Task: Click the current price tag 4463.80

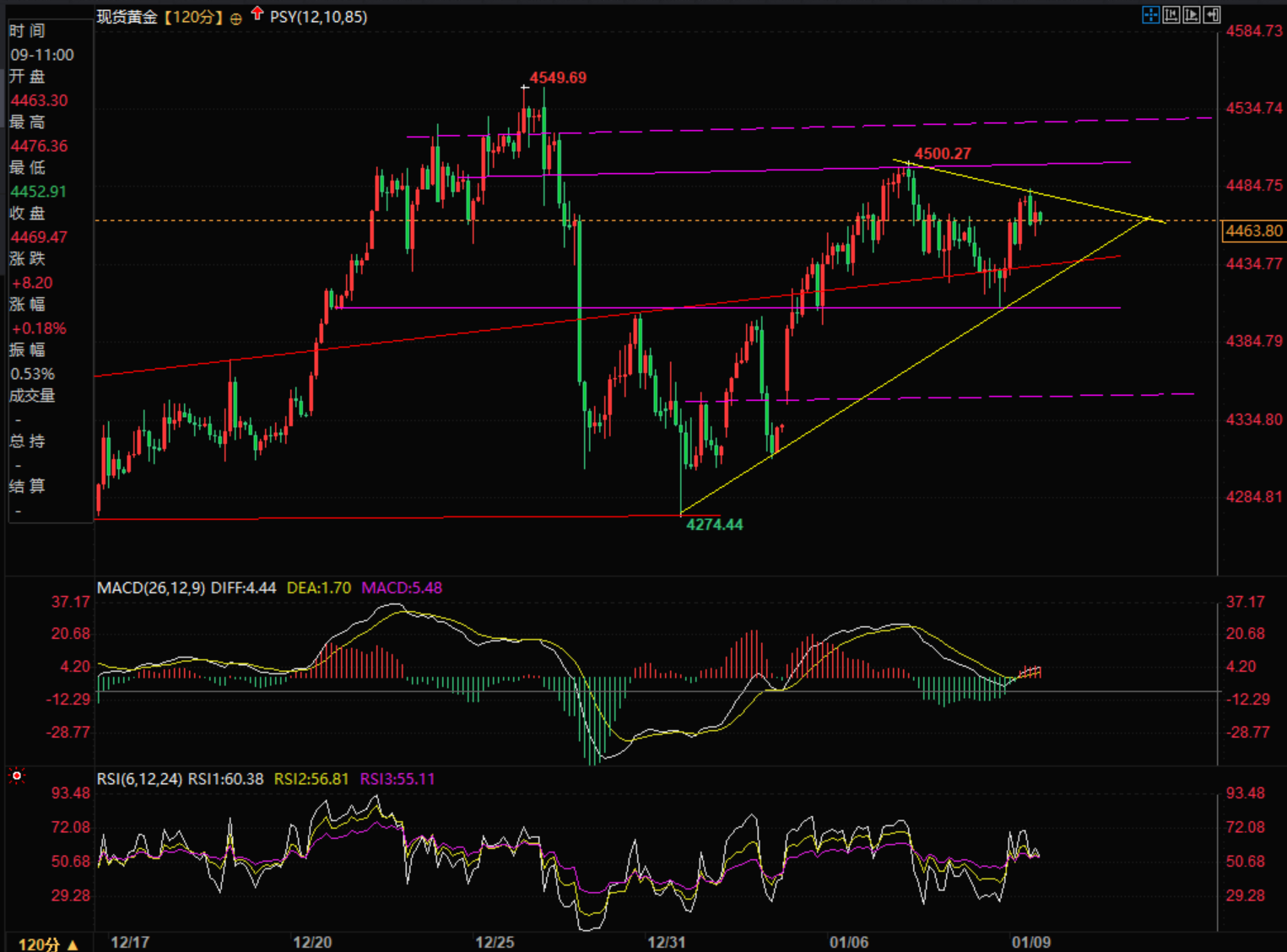Action: [x=1252, y=230]
